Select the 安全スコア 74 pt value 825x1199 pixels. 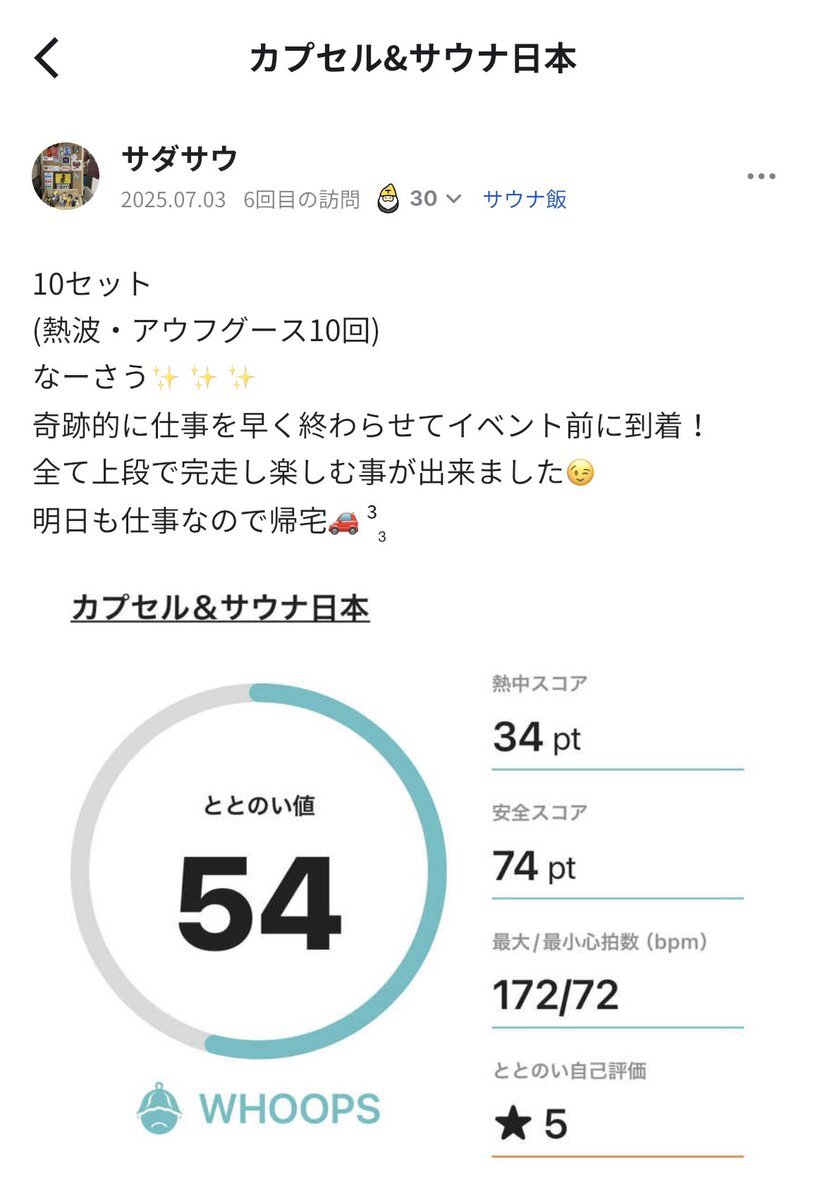pos(534,867)
